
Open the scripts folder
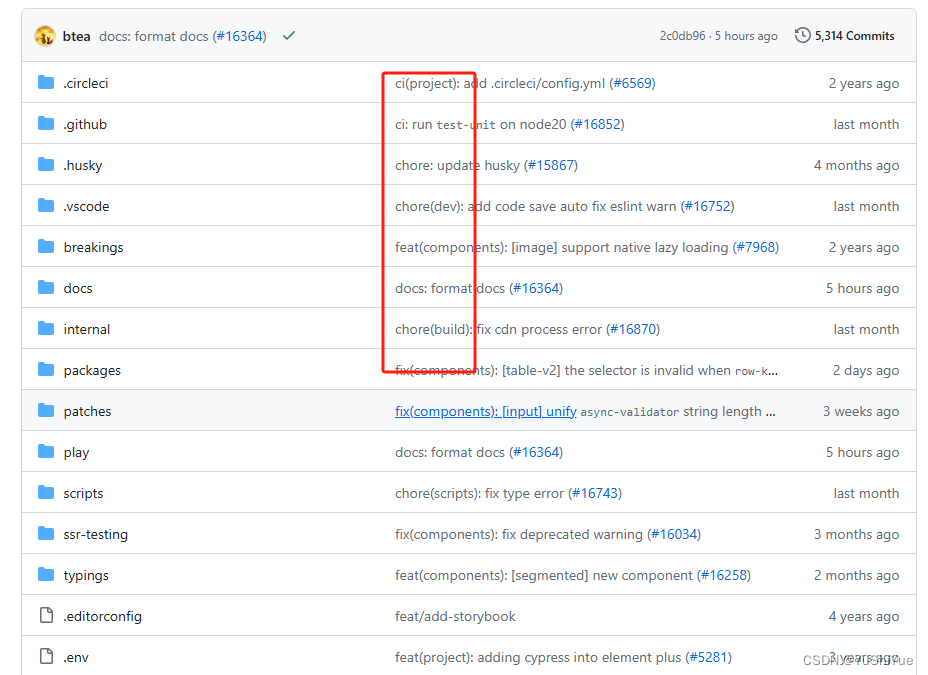(83, 493)
